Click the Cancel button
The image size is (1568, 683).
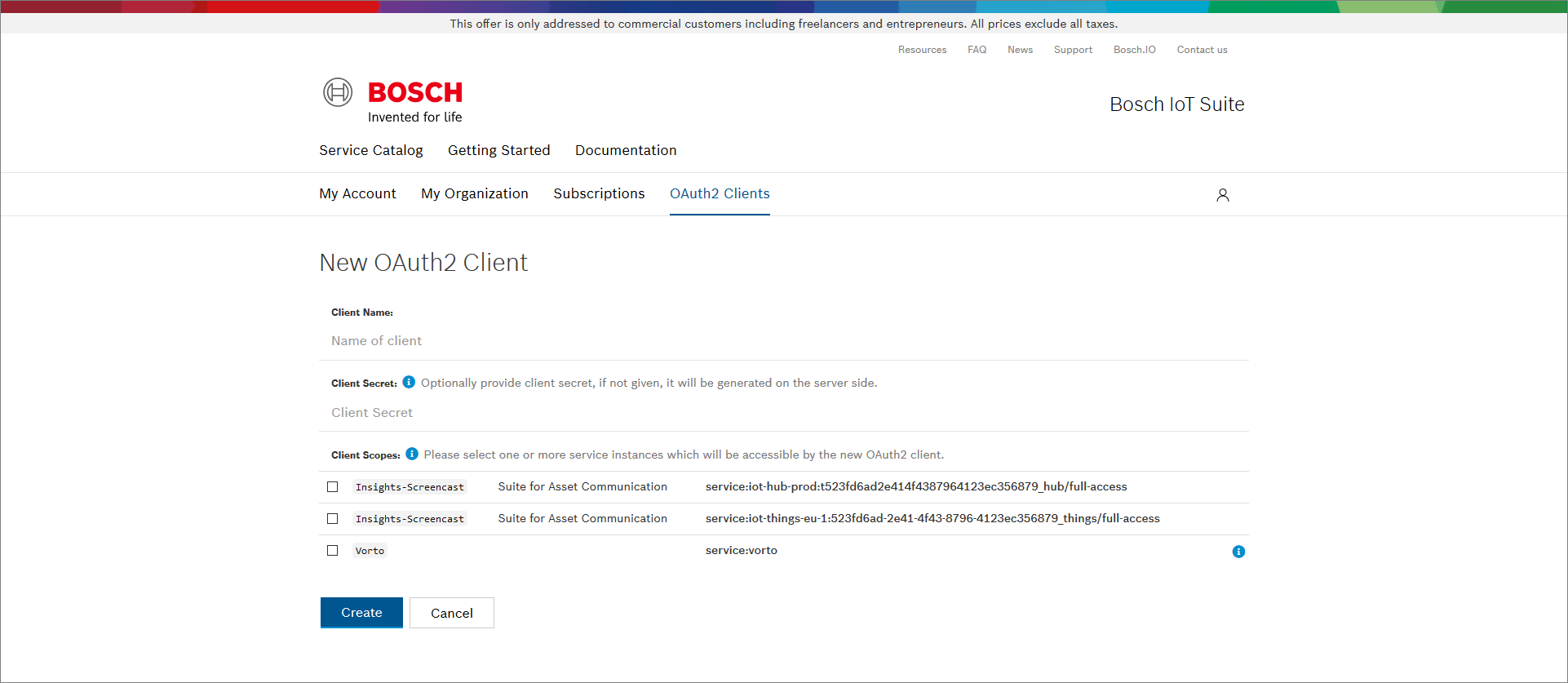point(451,613)
